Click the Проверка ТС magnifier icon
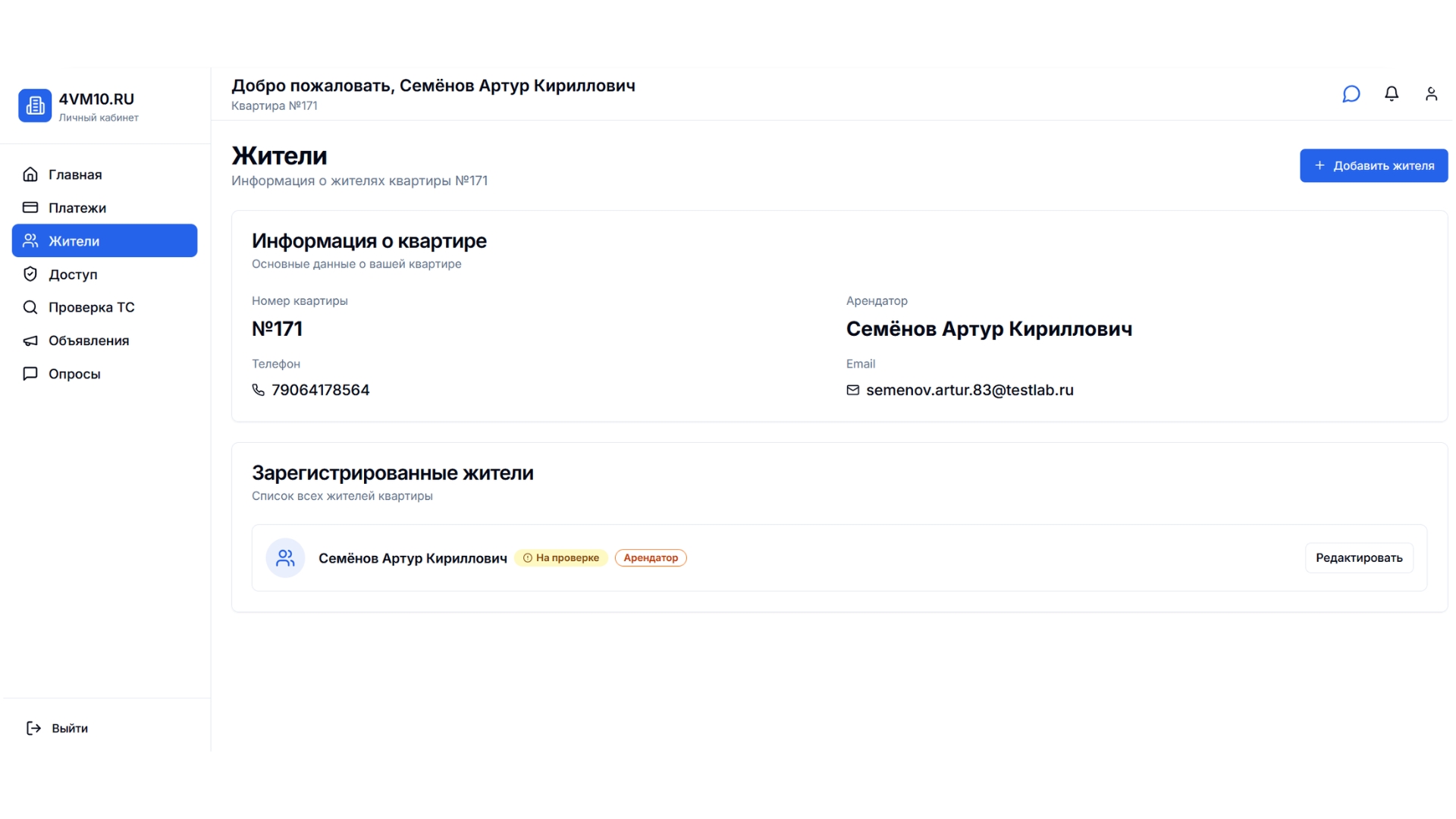The height and width of the screenshot is (819, 1456). tap(30, 307)
